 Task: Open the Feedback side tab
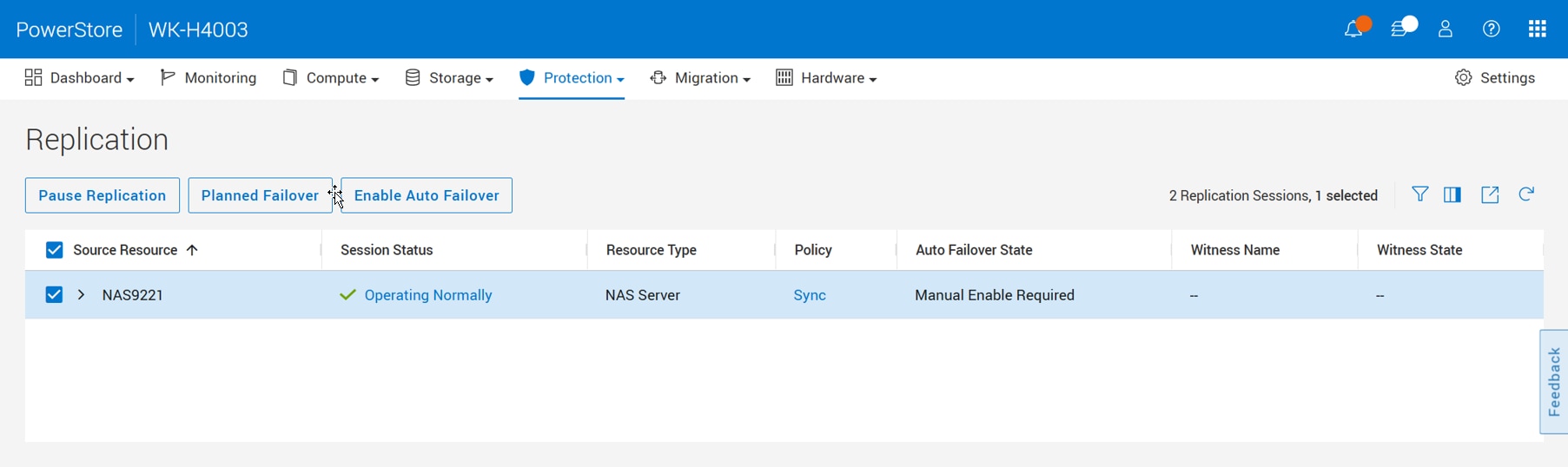pos(1554,382)
